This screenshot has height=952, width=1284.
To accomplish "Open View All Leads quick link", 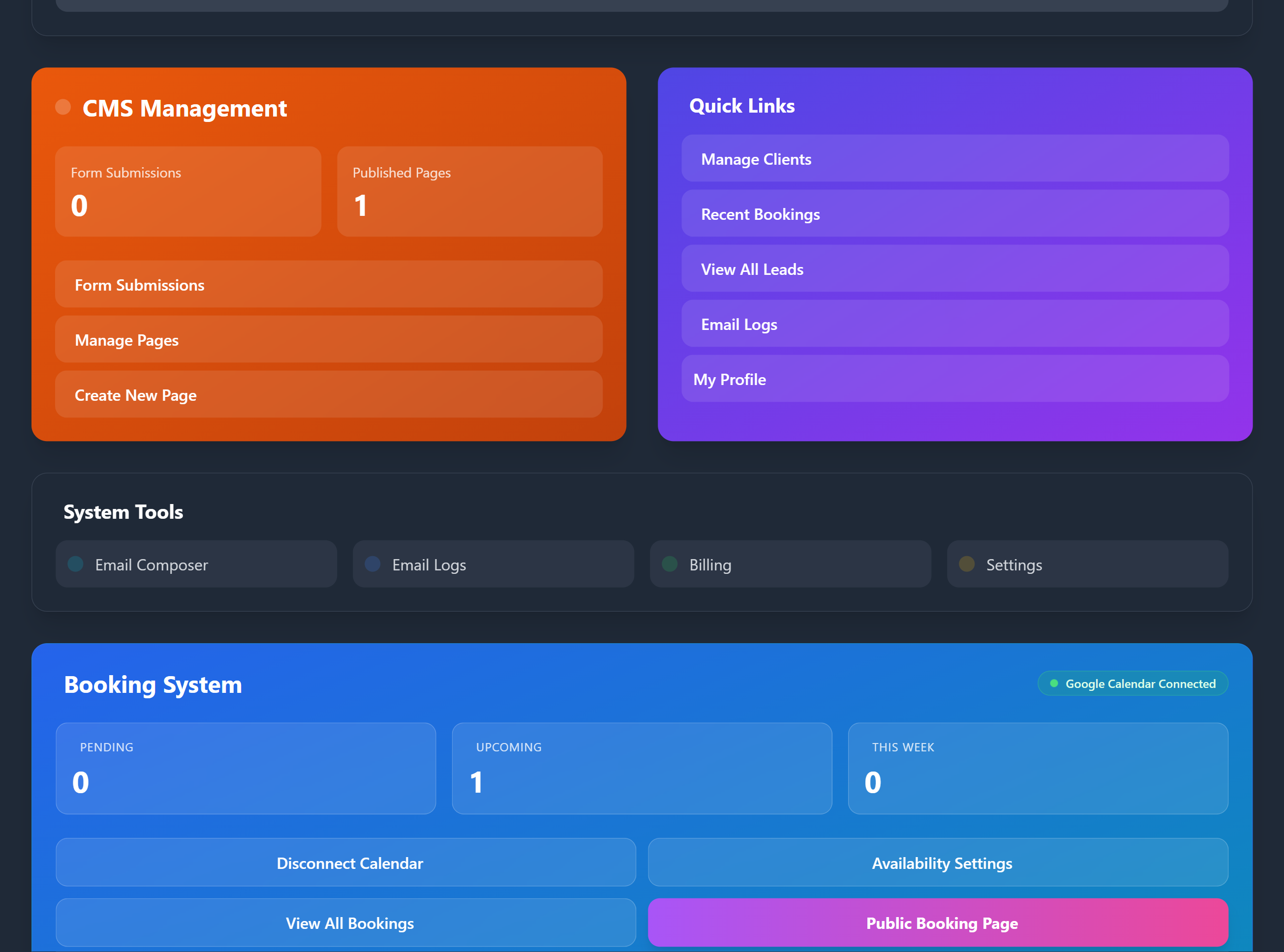I will 955,268.
